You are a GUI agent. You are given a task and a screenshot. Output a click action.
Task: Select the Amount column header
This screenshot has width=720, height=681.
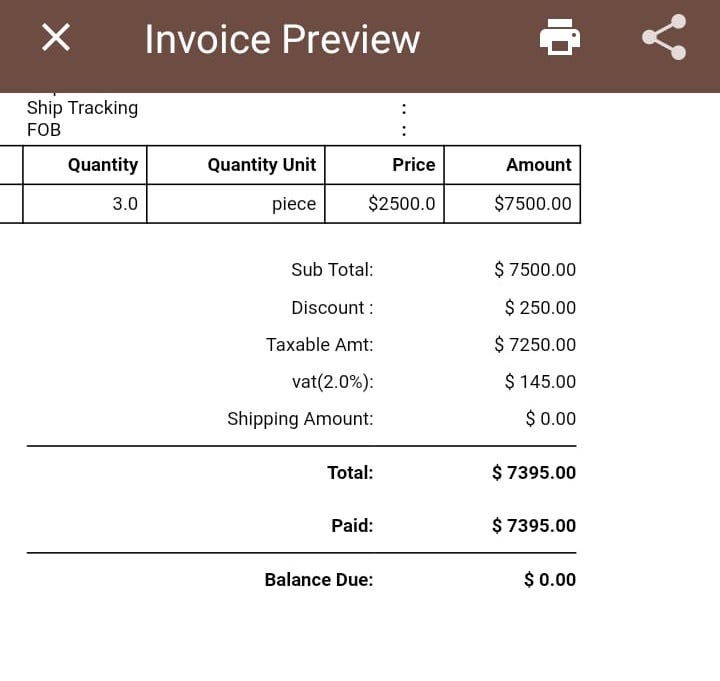click(512, 165)
